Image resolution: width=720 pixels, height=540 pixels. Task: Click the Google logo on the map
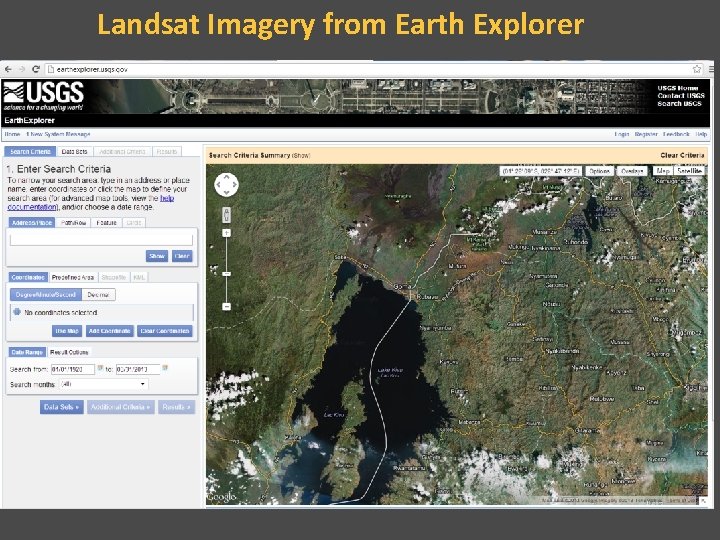[221, 497]
